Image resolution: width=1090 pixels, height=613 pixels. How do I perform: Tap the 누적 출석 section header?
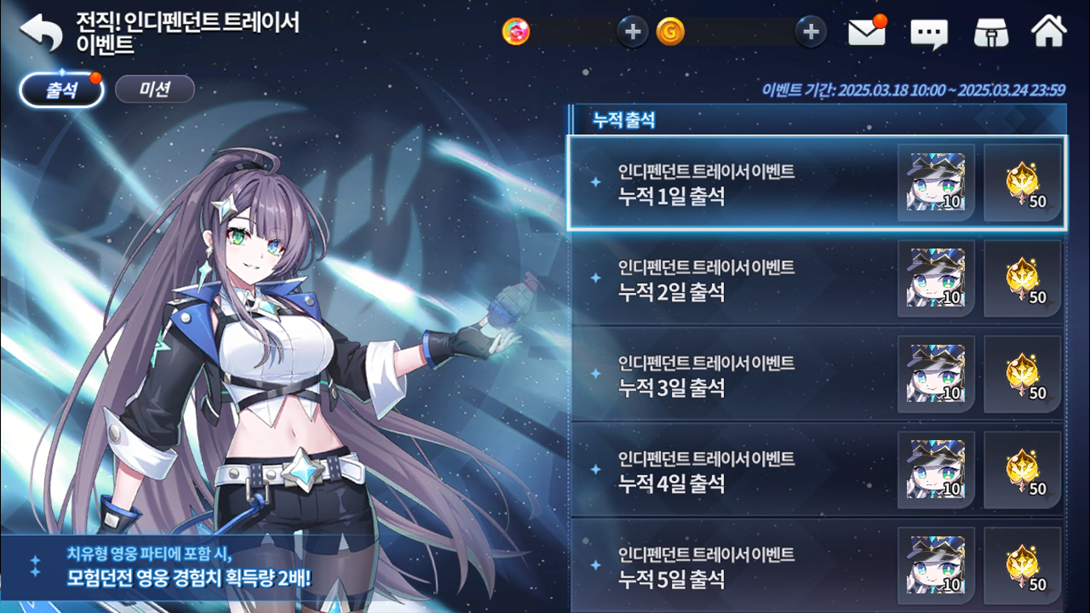pos(818,120)
